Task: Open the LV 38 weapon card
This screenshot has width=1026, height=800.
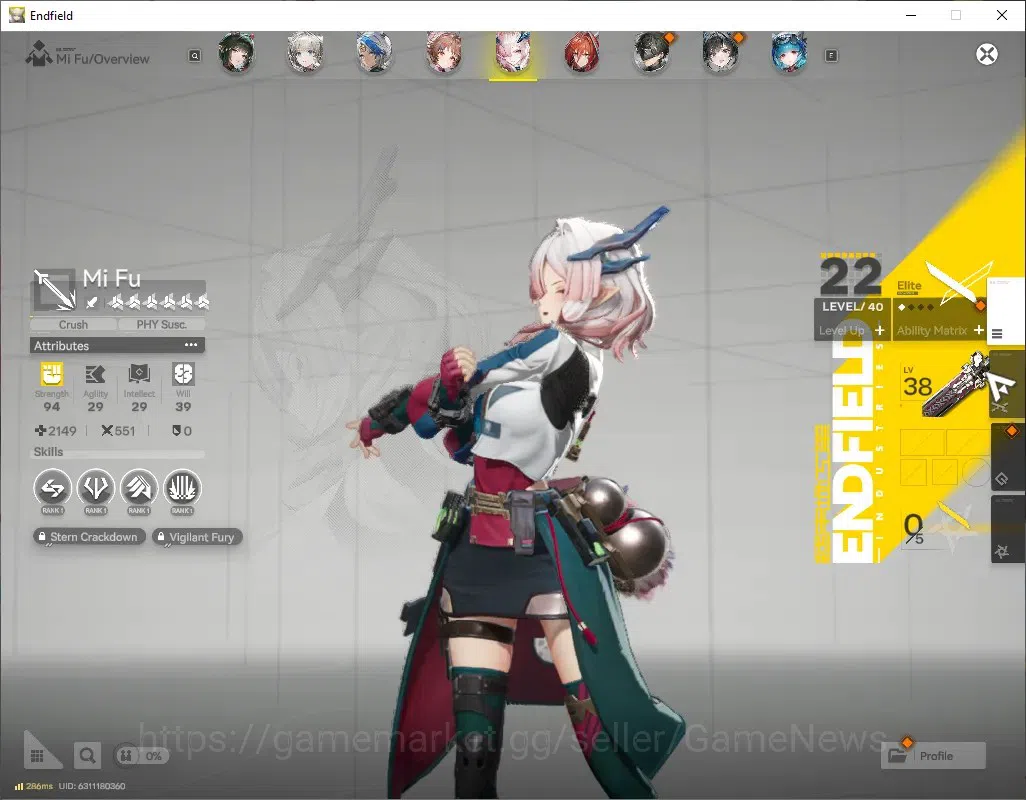Action: pos(944,386)
